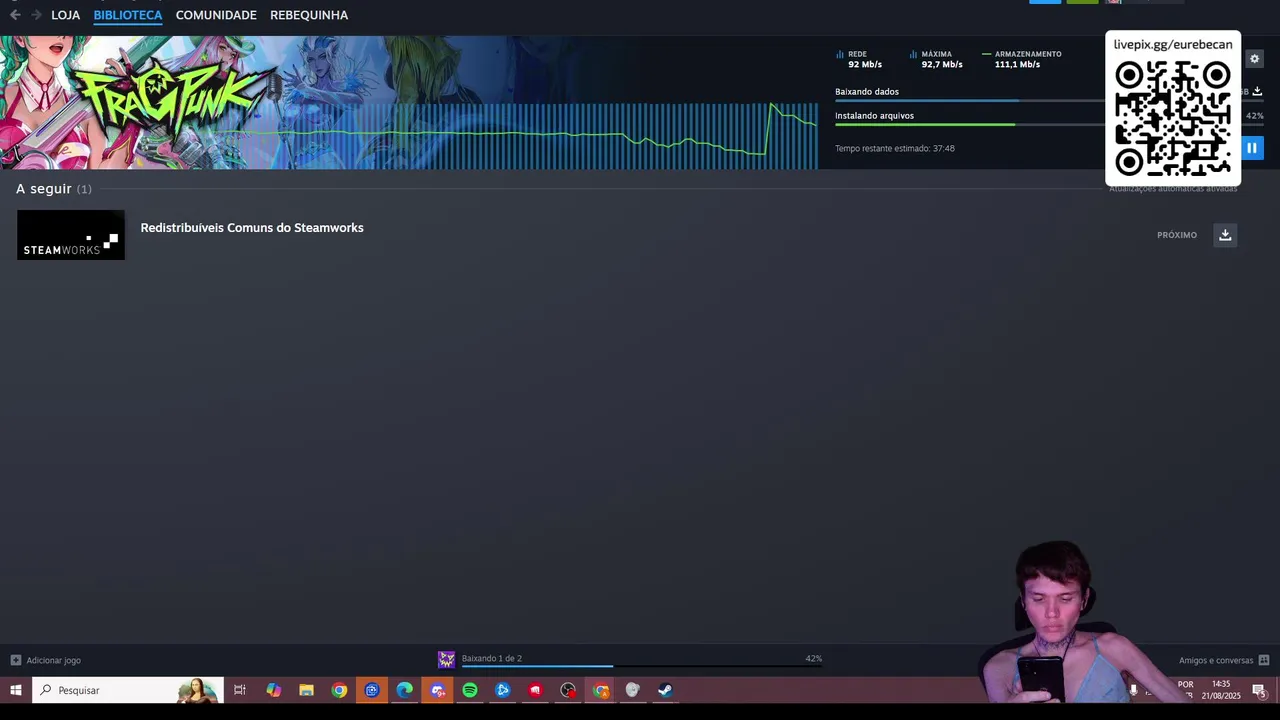Viewport: 1280px width, 720px height.
Task: Open the grey shield taskbar icon
Action: [632, 690]
